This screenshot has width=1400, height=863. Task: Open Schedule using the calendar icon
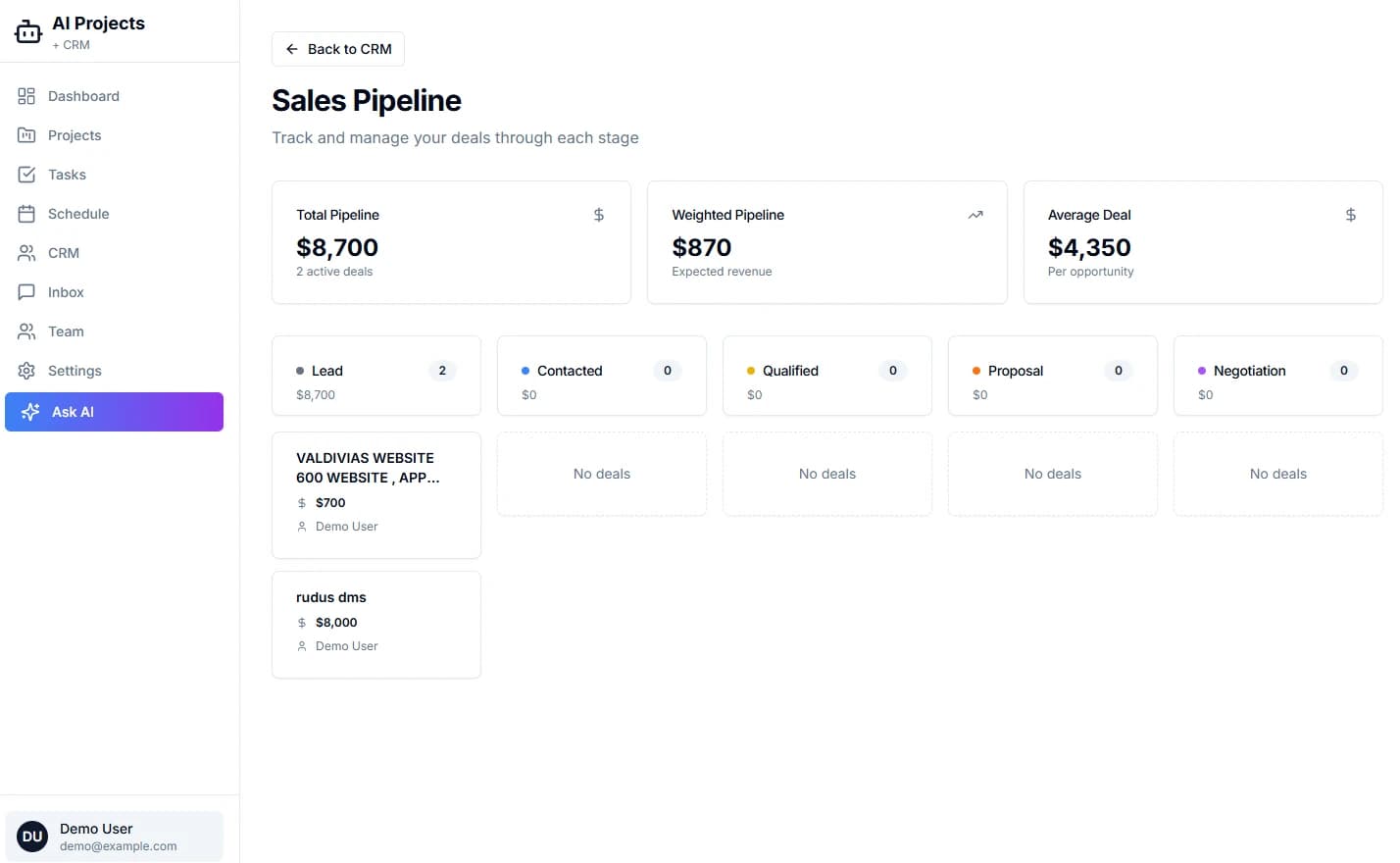(27, 213)
